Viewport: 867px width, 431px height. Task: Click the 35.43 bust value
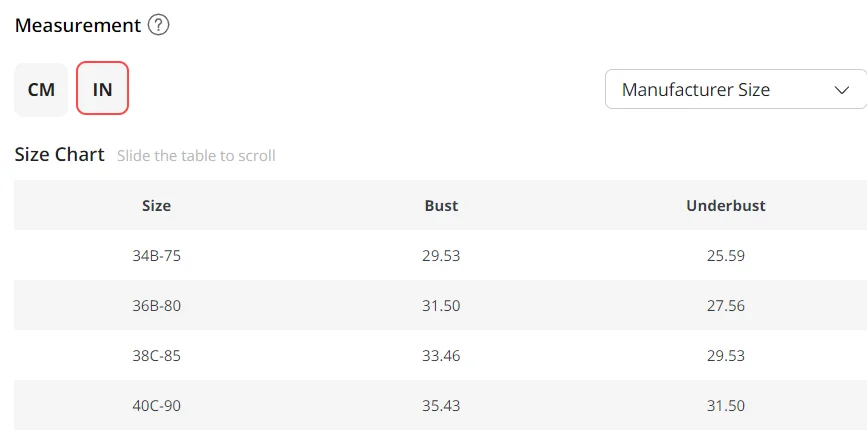coord(441,405)
